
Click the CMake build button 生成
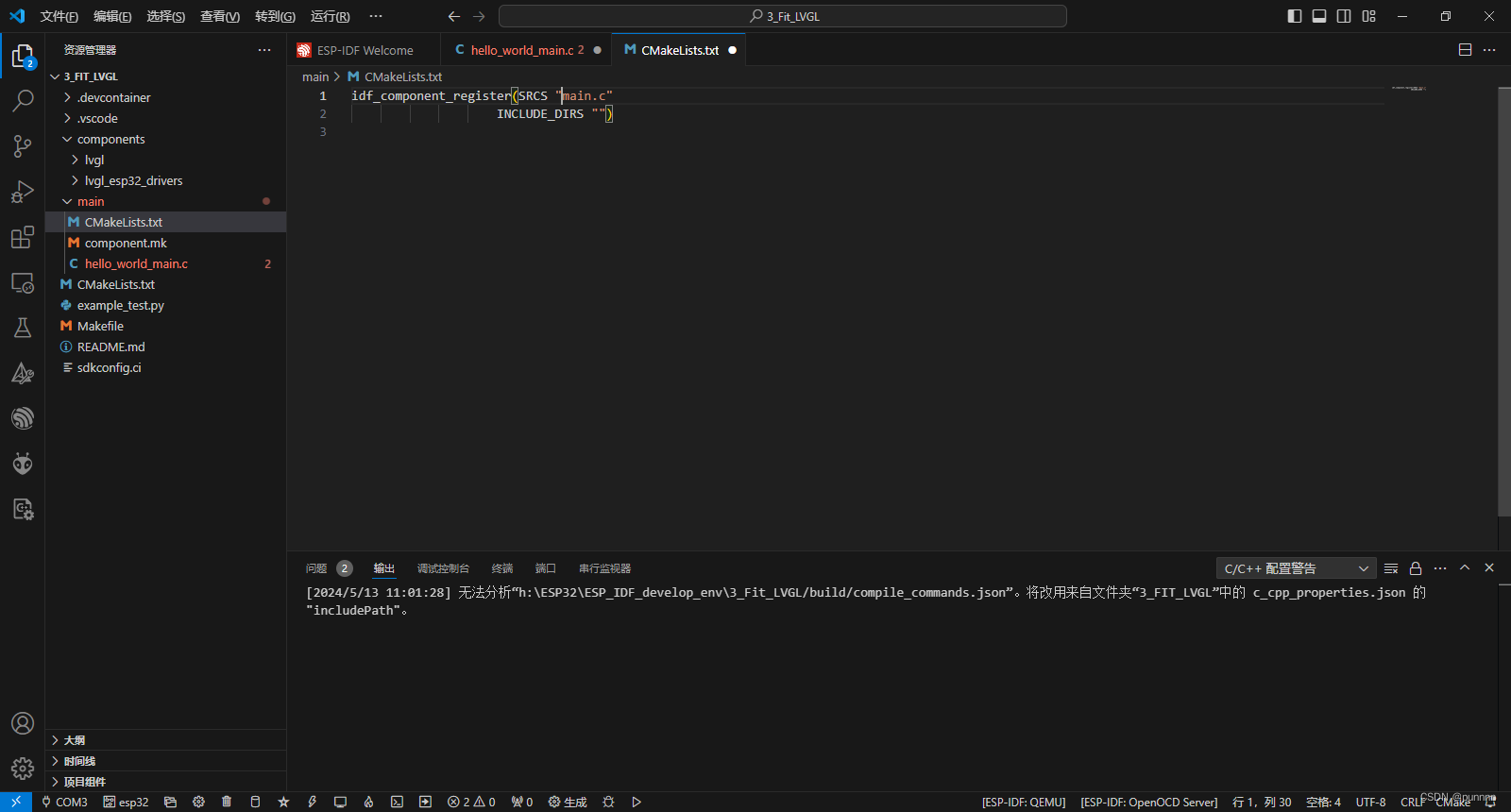point(568,802)
